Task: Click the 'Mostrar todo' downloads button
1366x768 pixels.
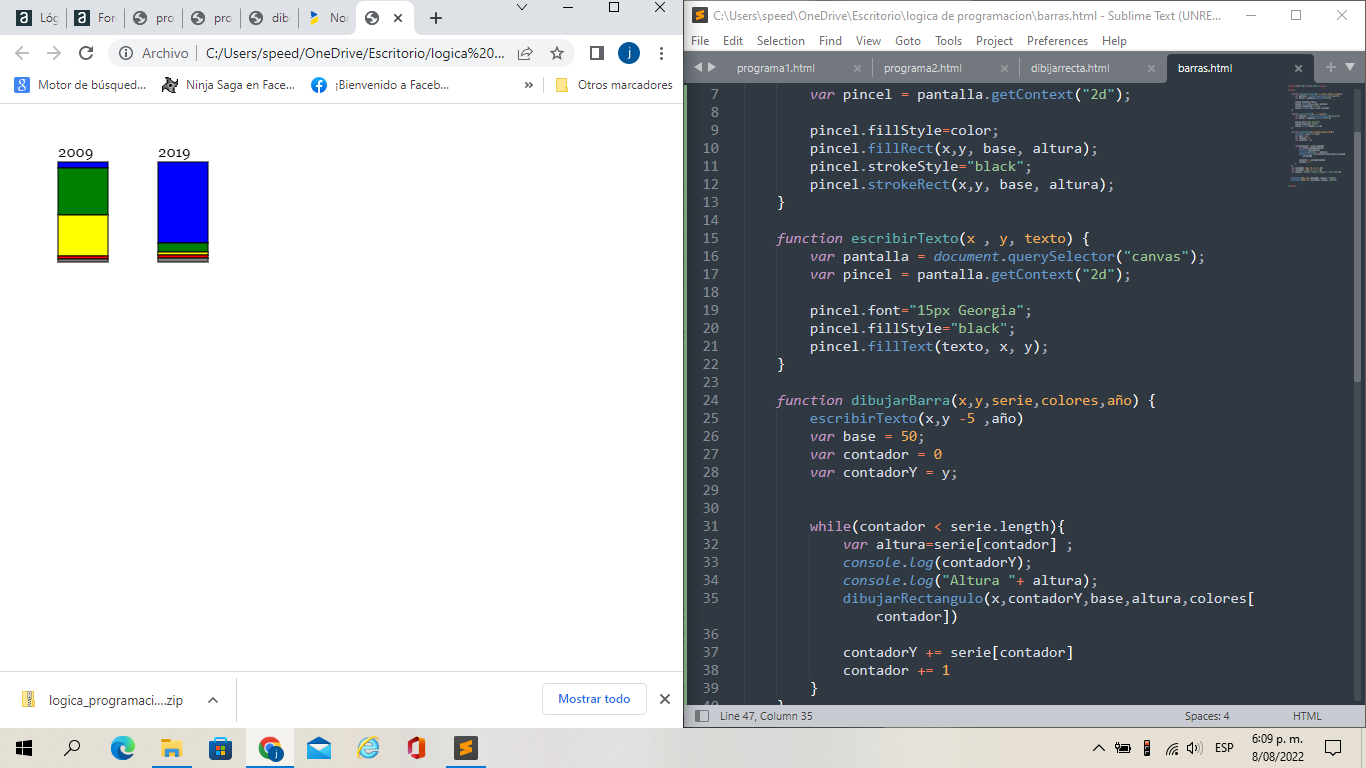Action: click(x=594, y=699)
